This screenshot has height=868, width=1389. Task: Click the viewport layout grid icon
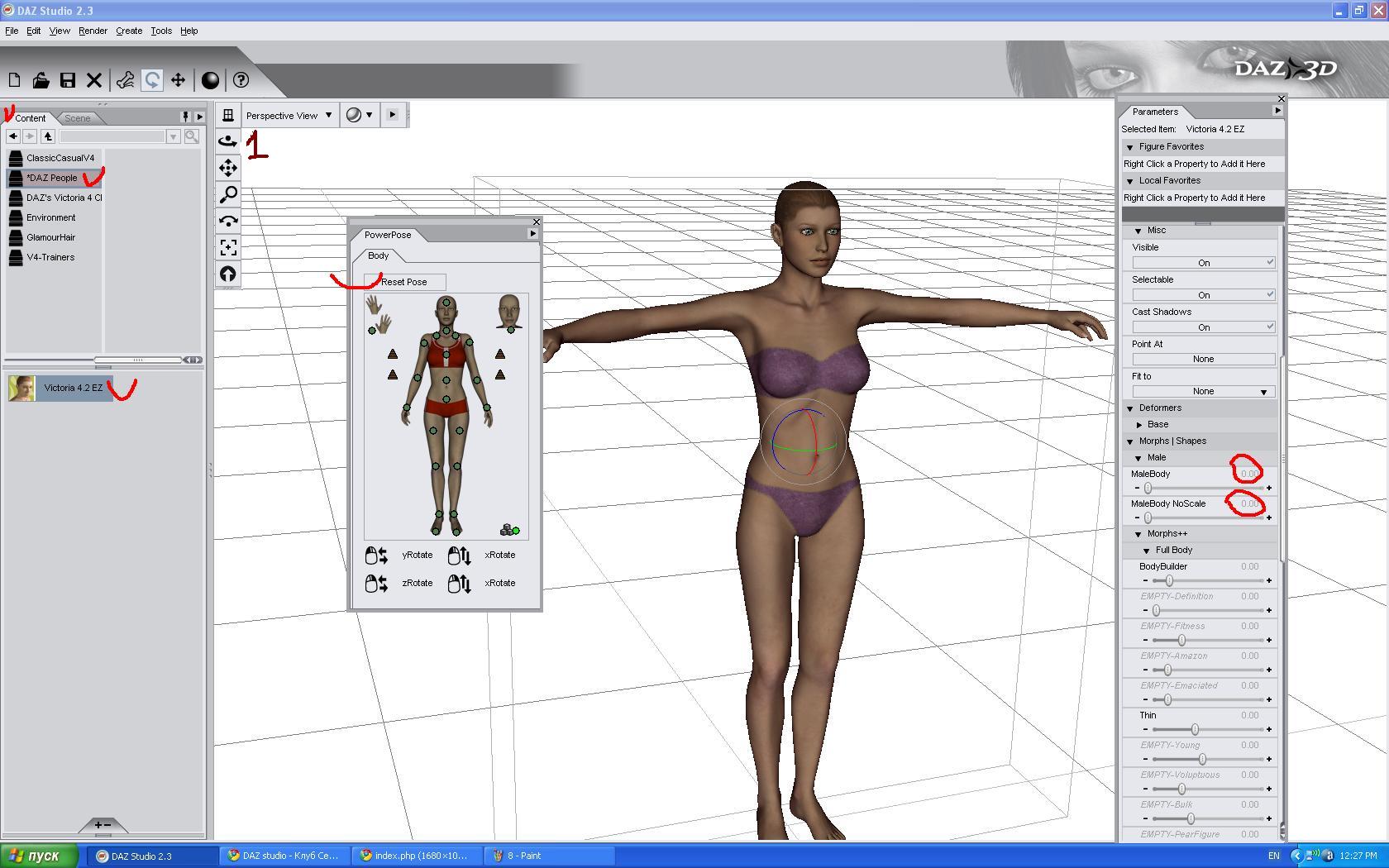coord(228,115)
